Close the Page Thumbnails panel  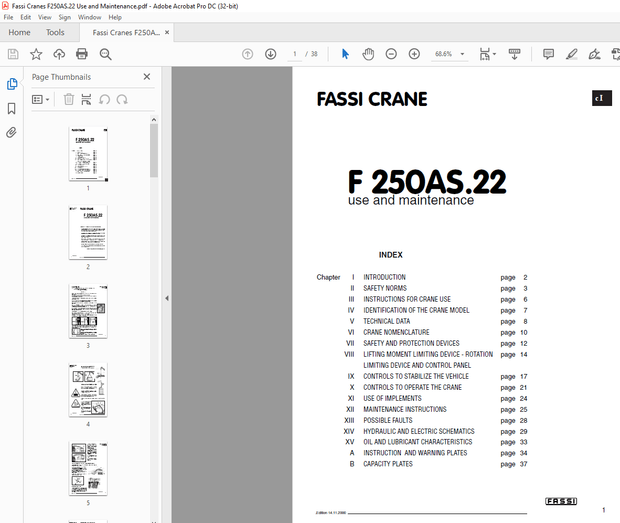click(147, 77)
